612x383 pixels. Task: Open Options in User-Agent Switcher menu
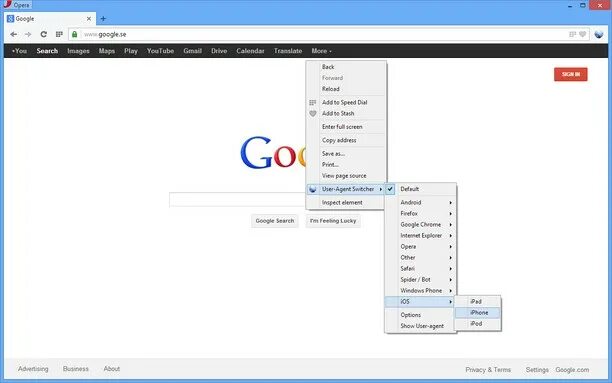pyautogui.click(x=420, y=315)
